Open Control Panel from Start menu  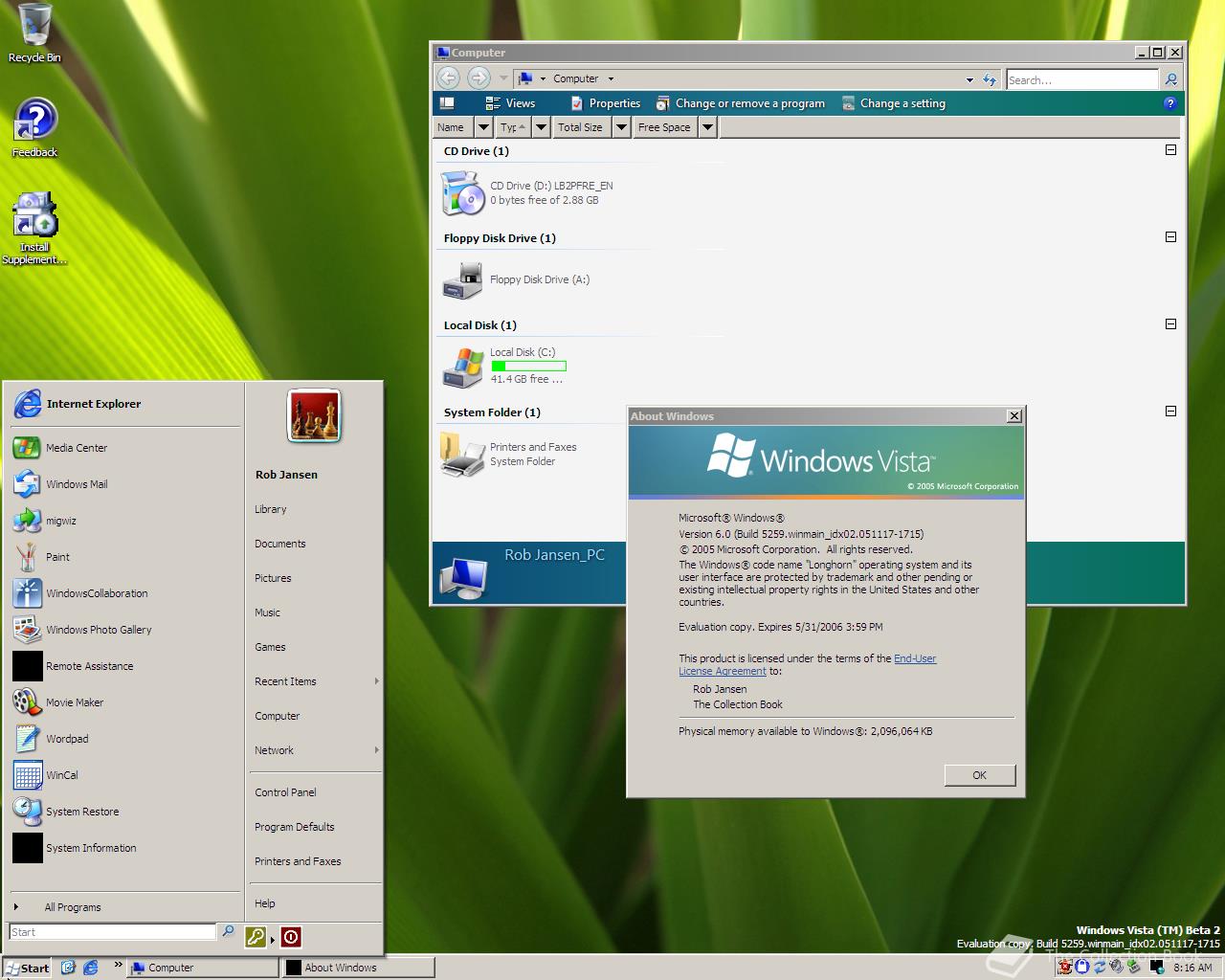tap(285, 792)
